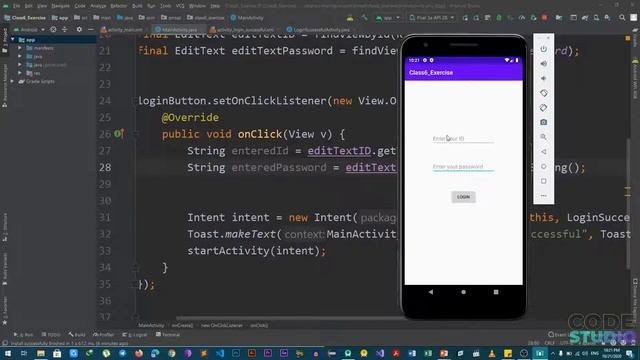Open the File menu
This screenshot has width=640, height=360.
(x=16, y=6)
